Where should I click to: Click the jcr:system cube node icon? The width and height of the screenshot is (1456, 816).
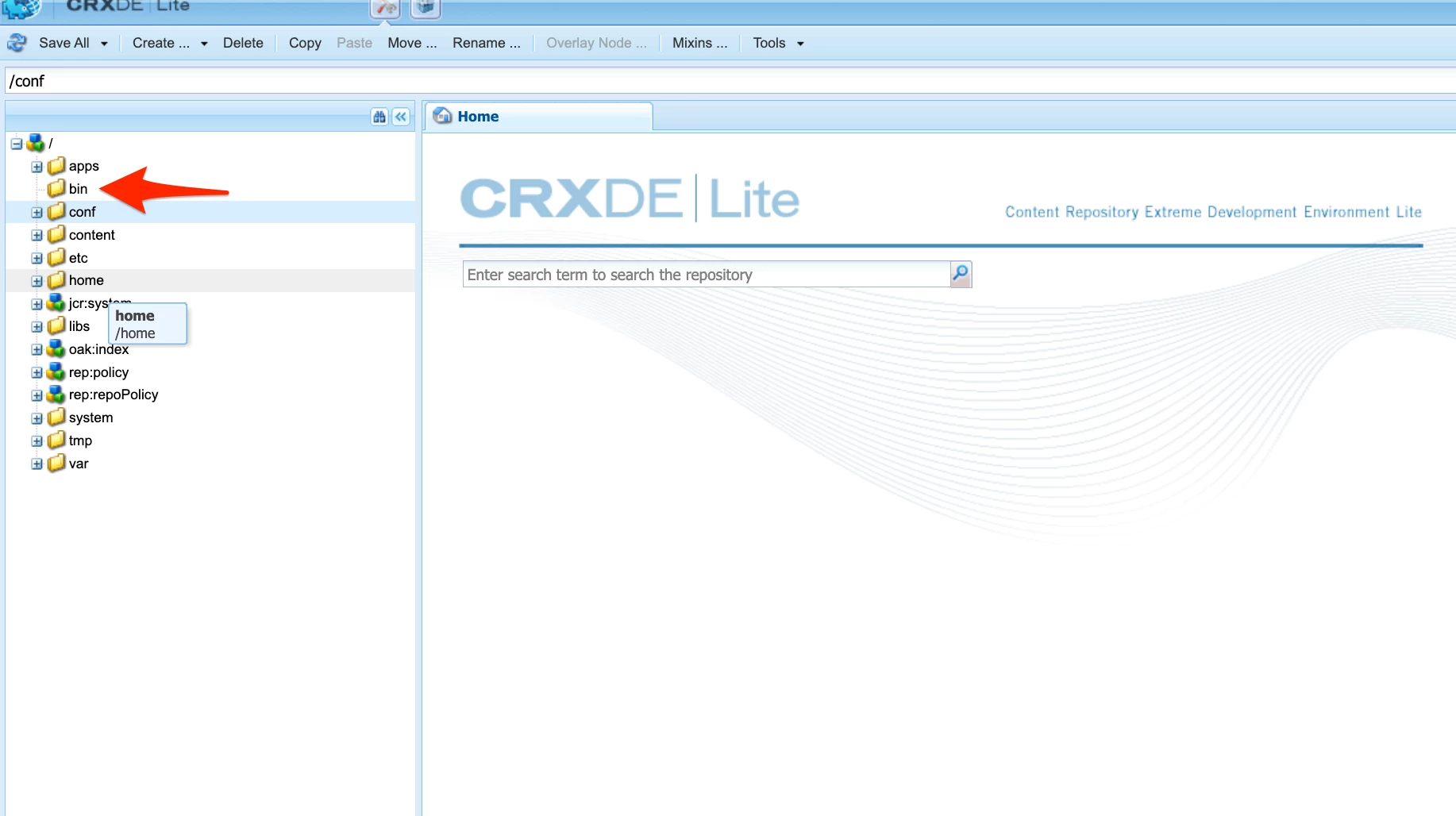(x=56, y=303)
